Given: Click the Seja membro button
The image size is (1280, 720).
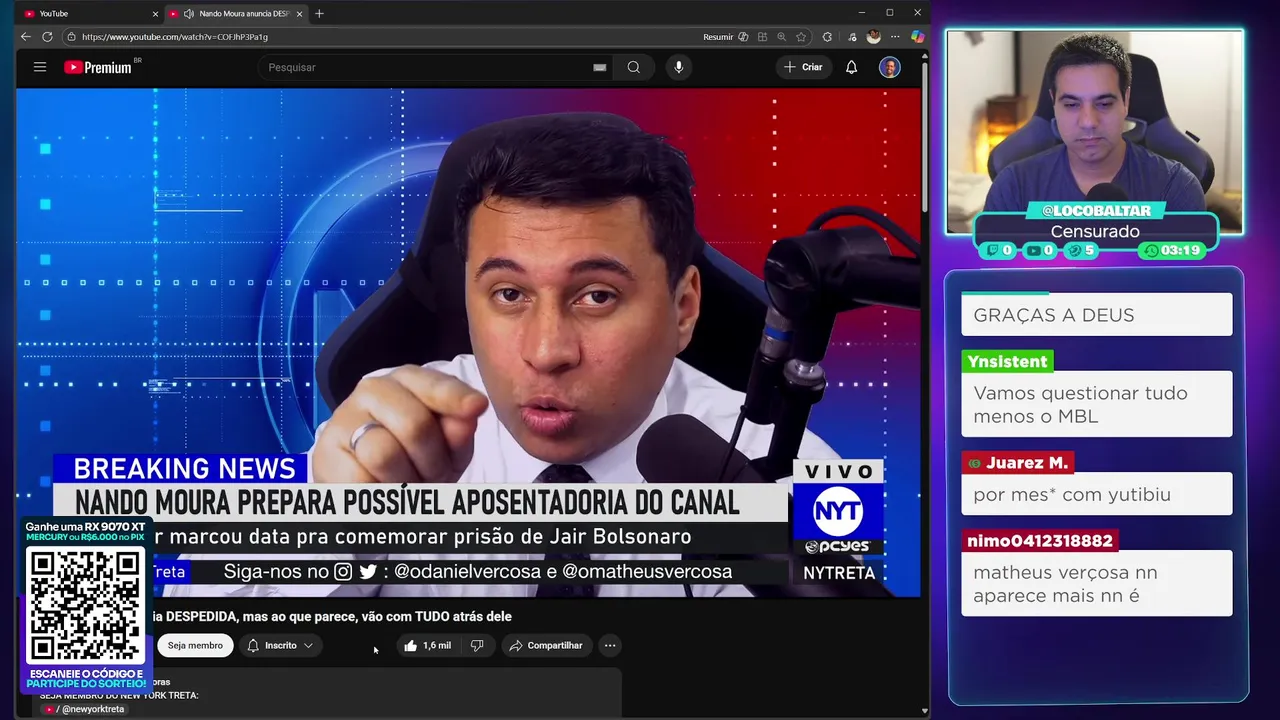Looking at the screenshot, I should click(x=195, y=645).
